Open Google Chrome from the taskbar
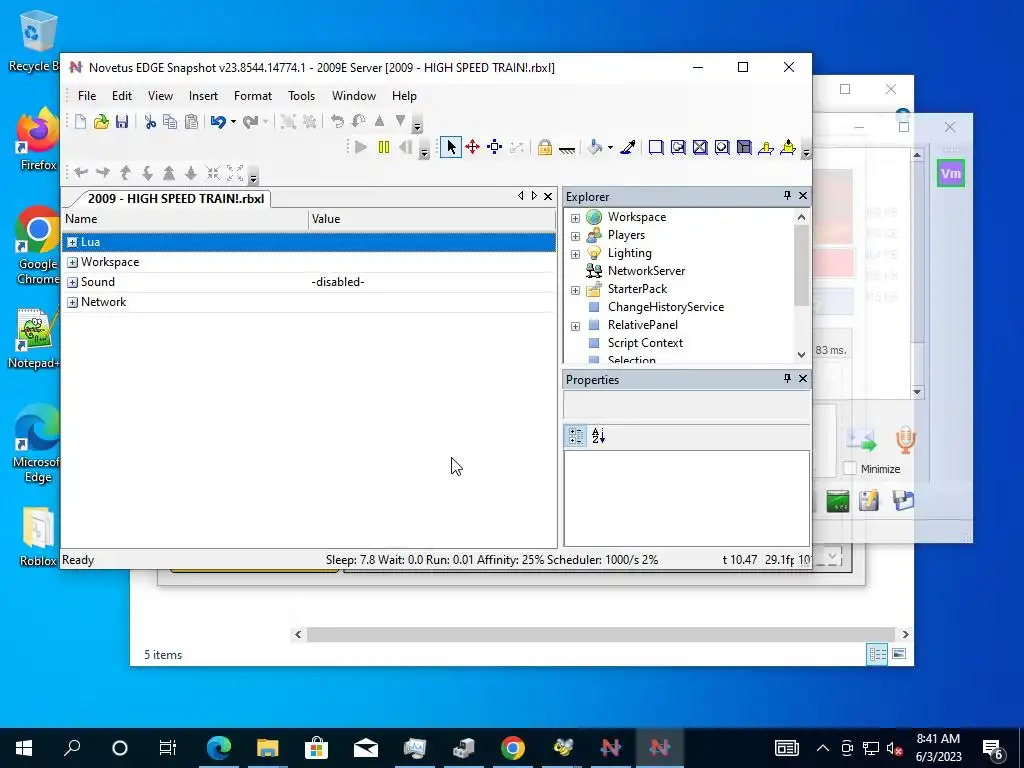The height and width of the screenshot is (768, 1024). (x=513, y=748)
